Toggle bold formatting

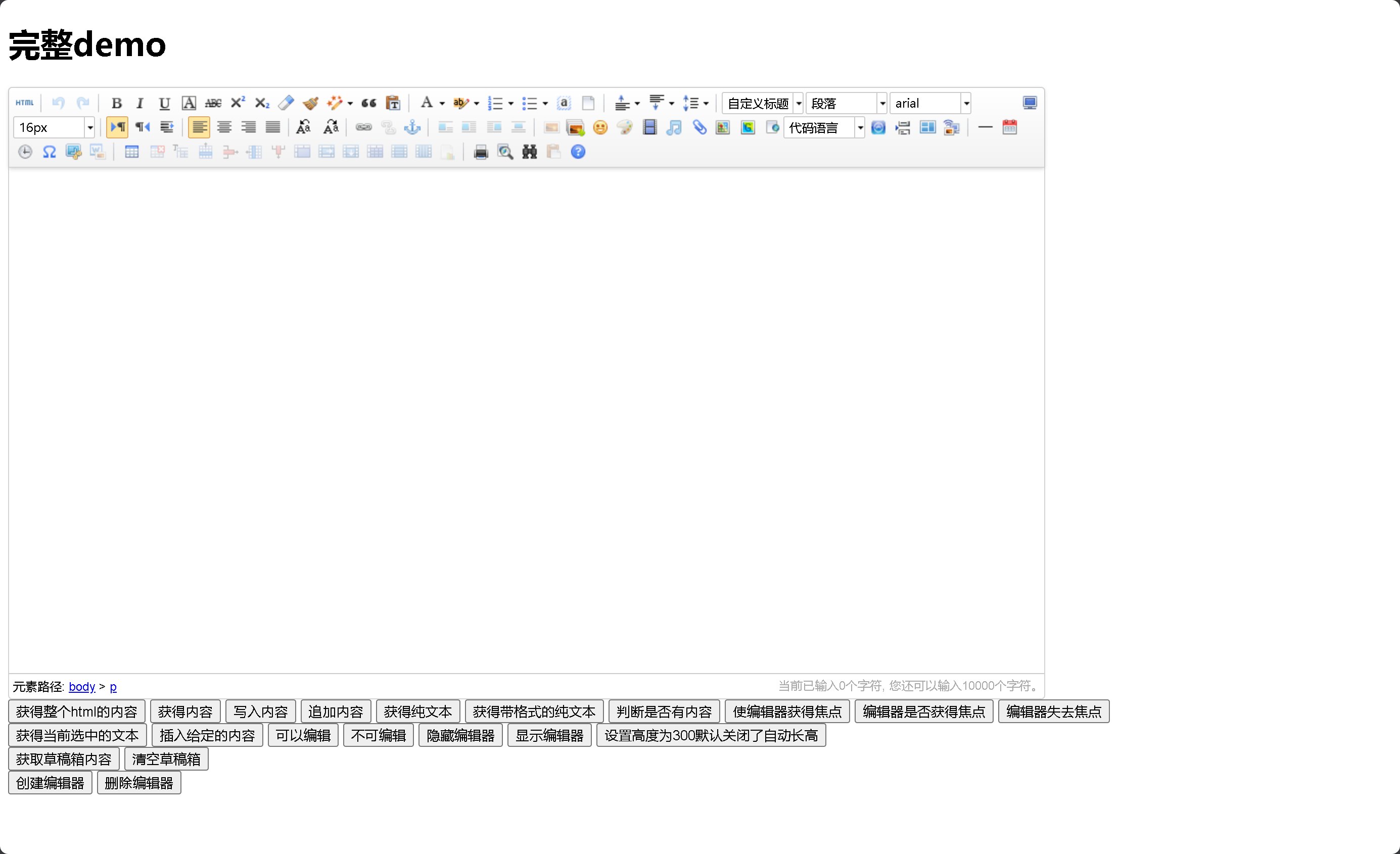[116, 103]
